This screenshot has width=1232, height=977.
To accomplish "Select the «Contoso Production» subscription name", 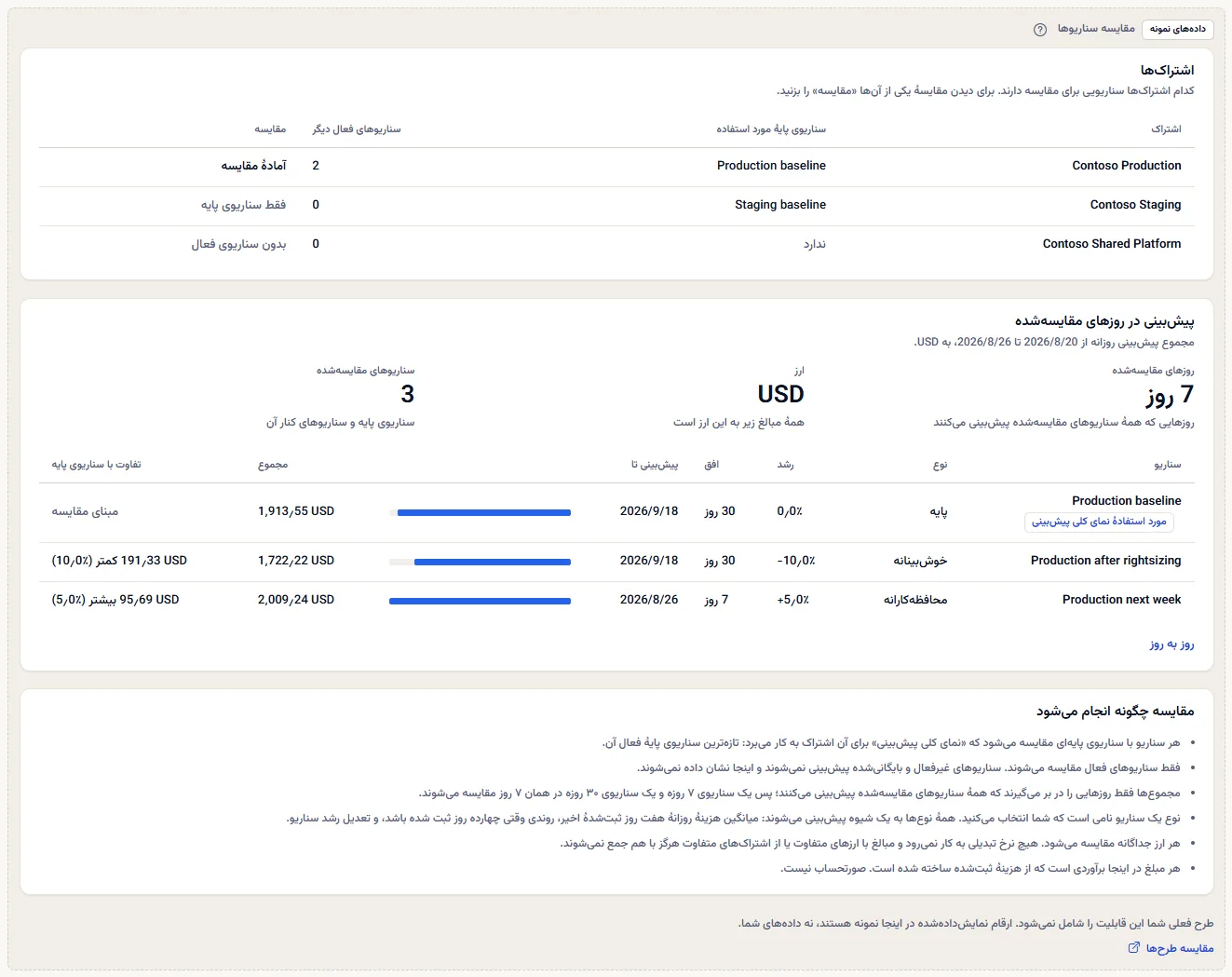I will click(x=1127, y=166).
